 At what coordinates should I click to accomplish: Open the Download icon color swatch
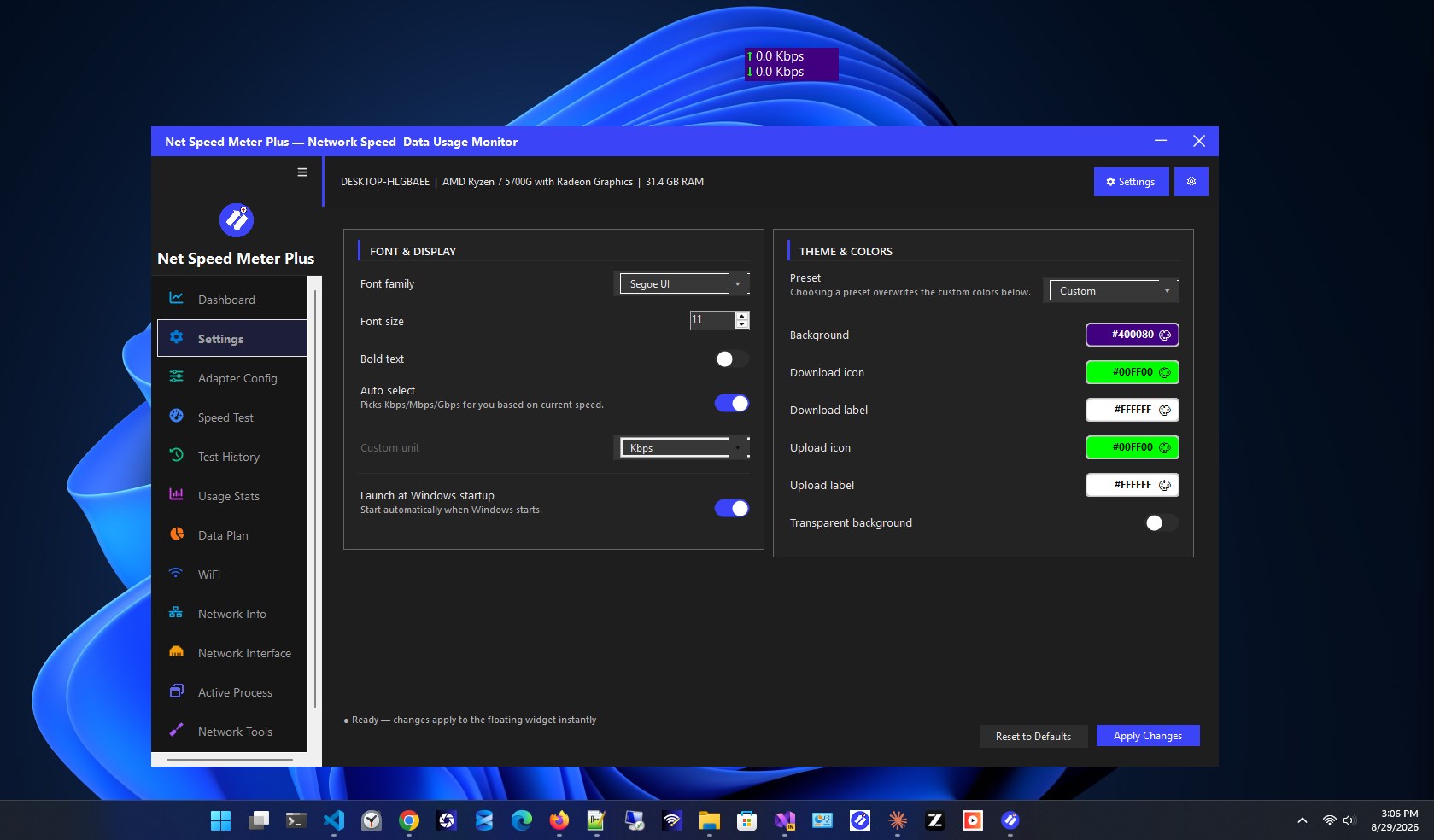pyautogui.click(x=1133, y=372)
